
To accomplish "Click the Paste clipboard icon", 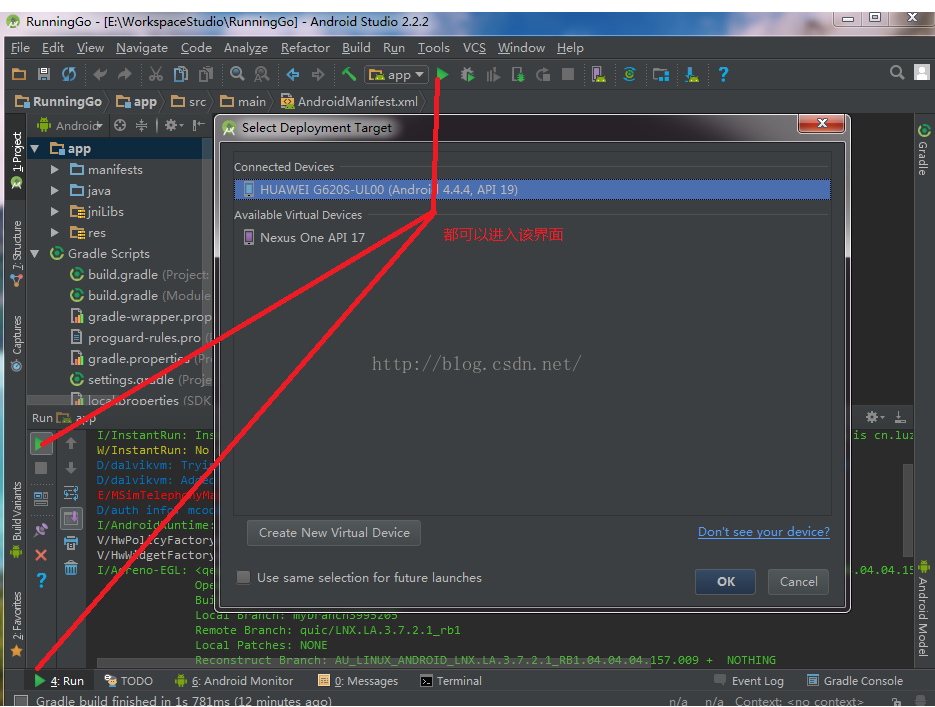I will coord(206,75).
